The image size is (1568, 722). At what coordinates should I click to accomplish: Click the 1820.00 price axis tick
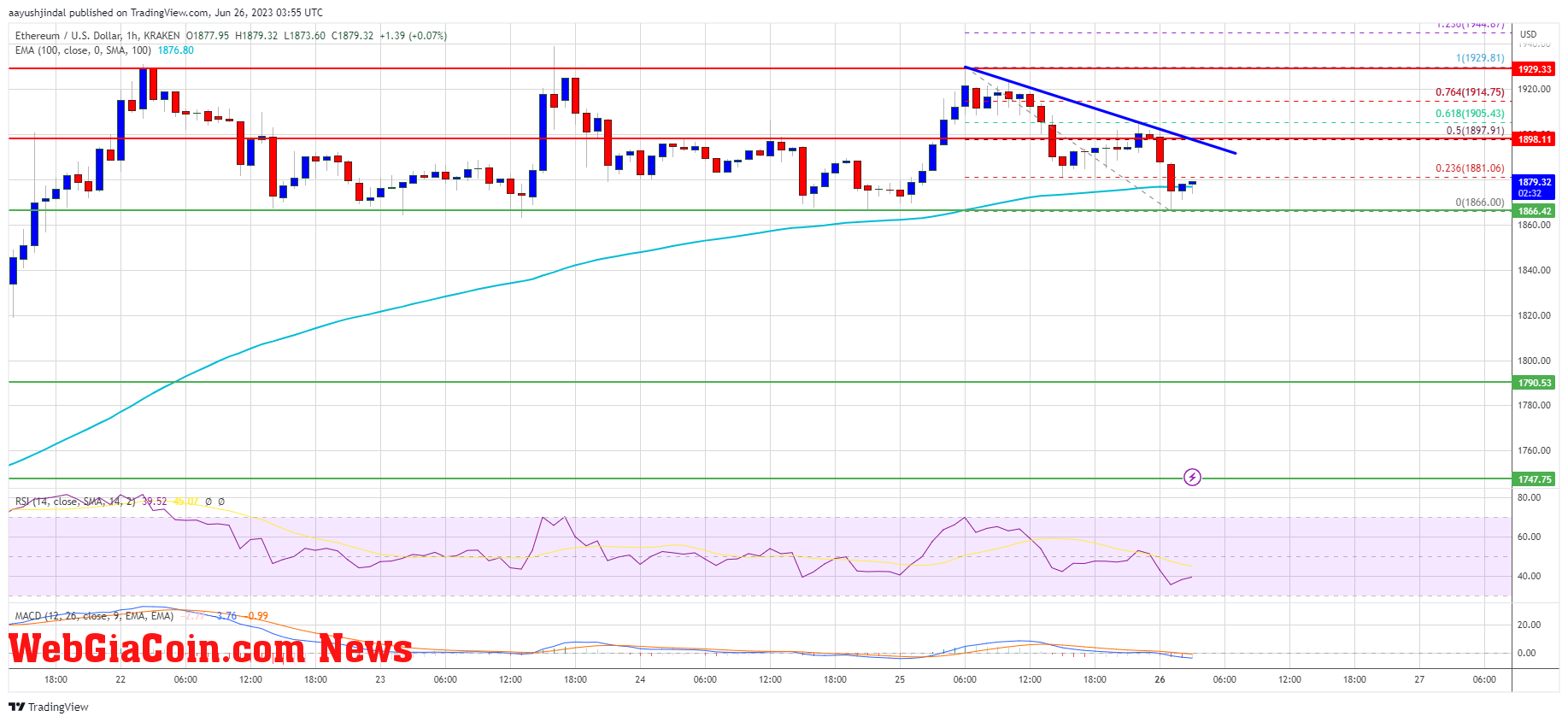pos(1535,315)
